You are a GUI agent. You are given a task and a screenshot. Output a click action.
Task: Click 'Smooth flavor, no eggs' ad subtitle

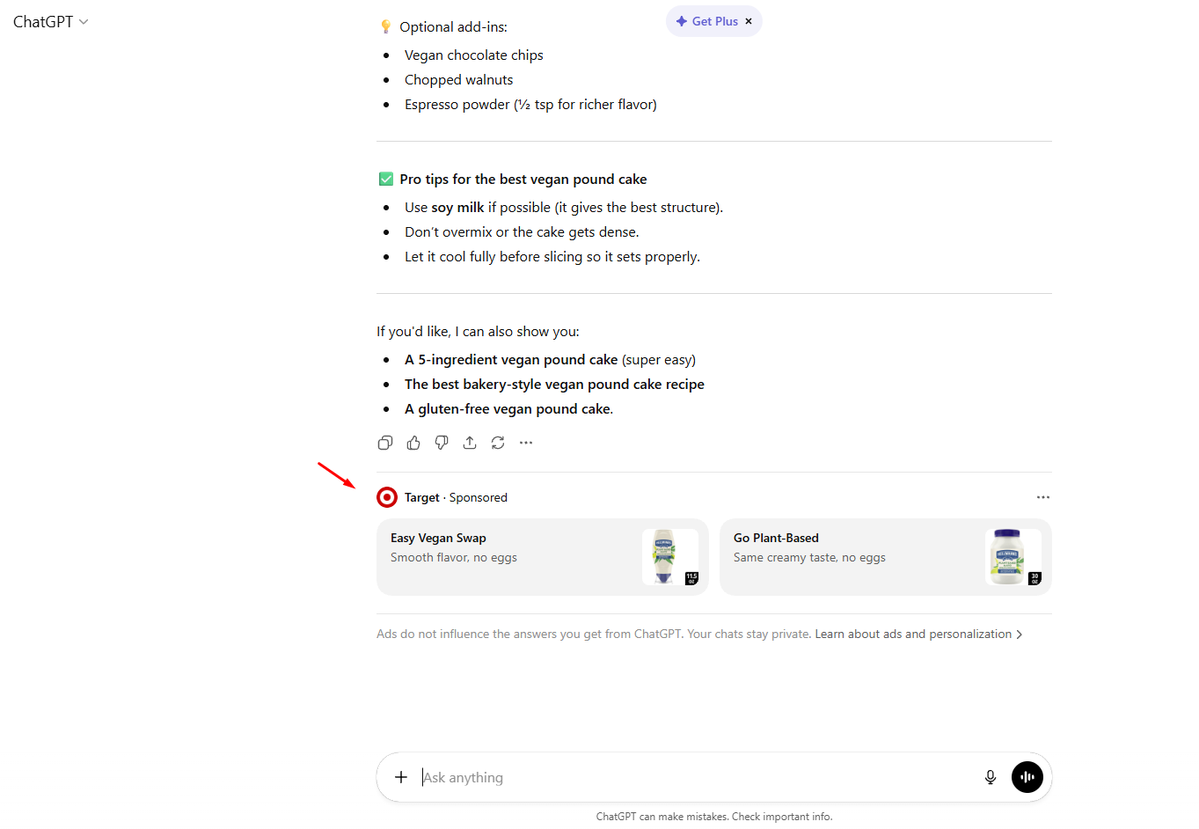click(453, 558)
